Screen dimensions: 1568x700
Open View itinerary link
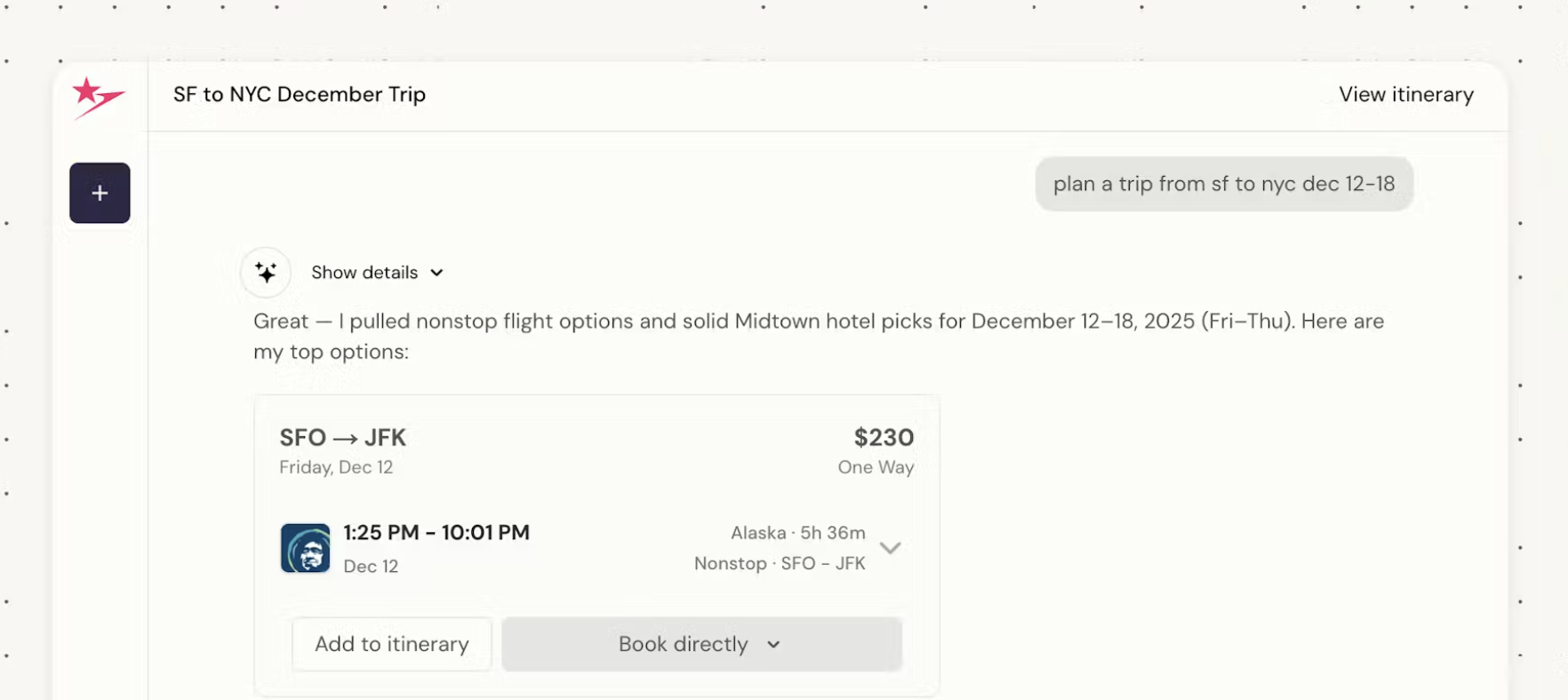click(x=1405, y=94)
